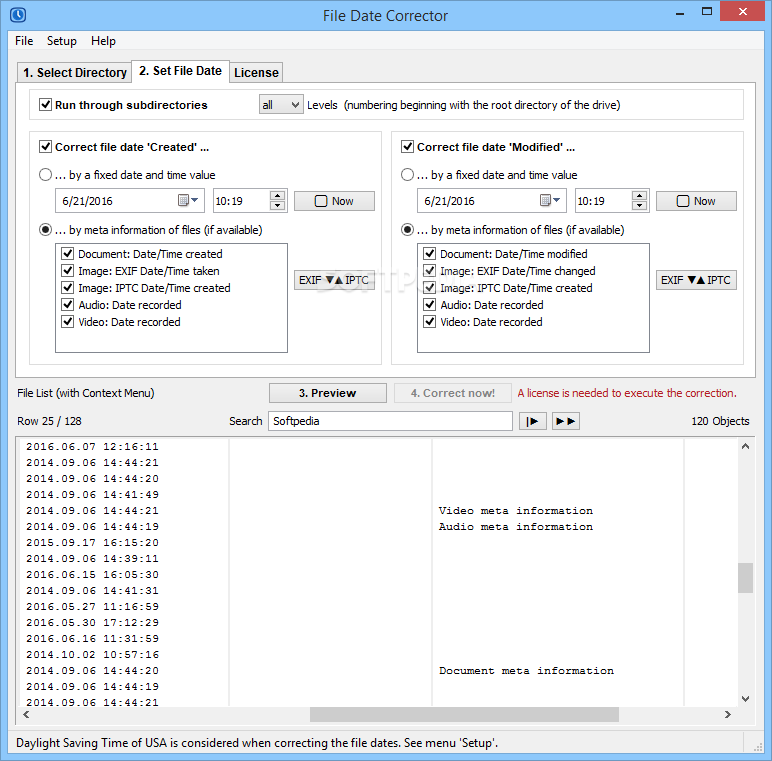The image size is (772, 761).
Task: Click Modified time field showing 10:19
Action: pyautogui.click(x=604, y=201)
